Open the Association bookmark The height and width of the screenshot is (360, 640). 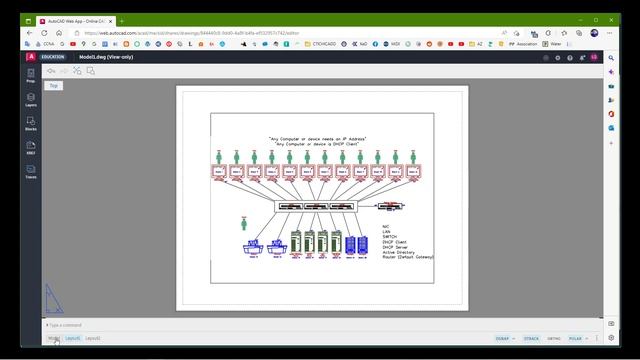tap(523, 44)
